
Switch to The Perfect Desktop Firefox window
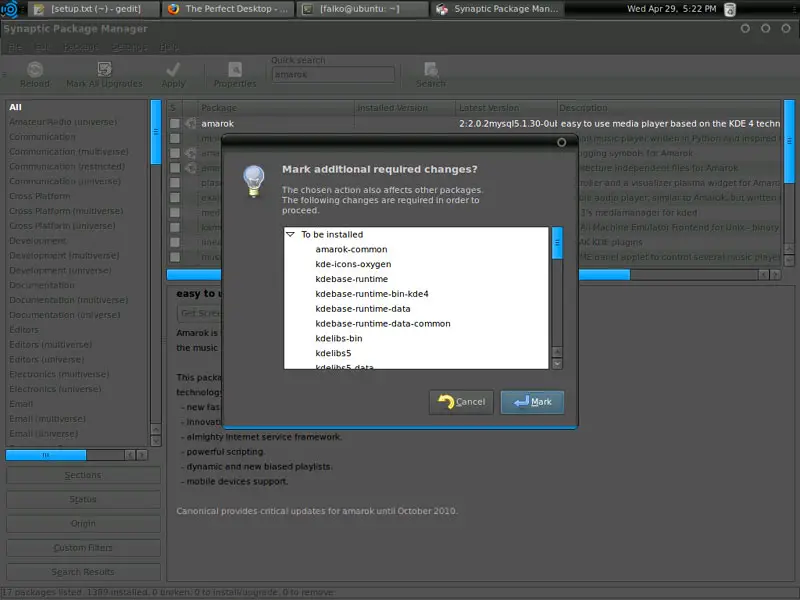click(x=228, y=9)
